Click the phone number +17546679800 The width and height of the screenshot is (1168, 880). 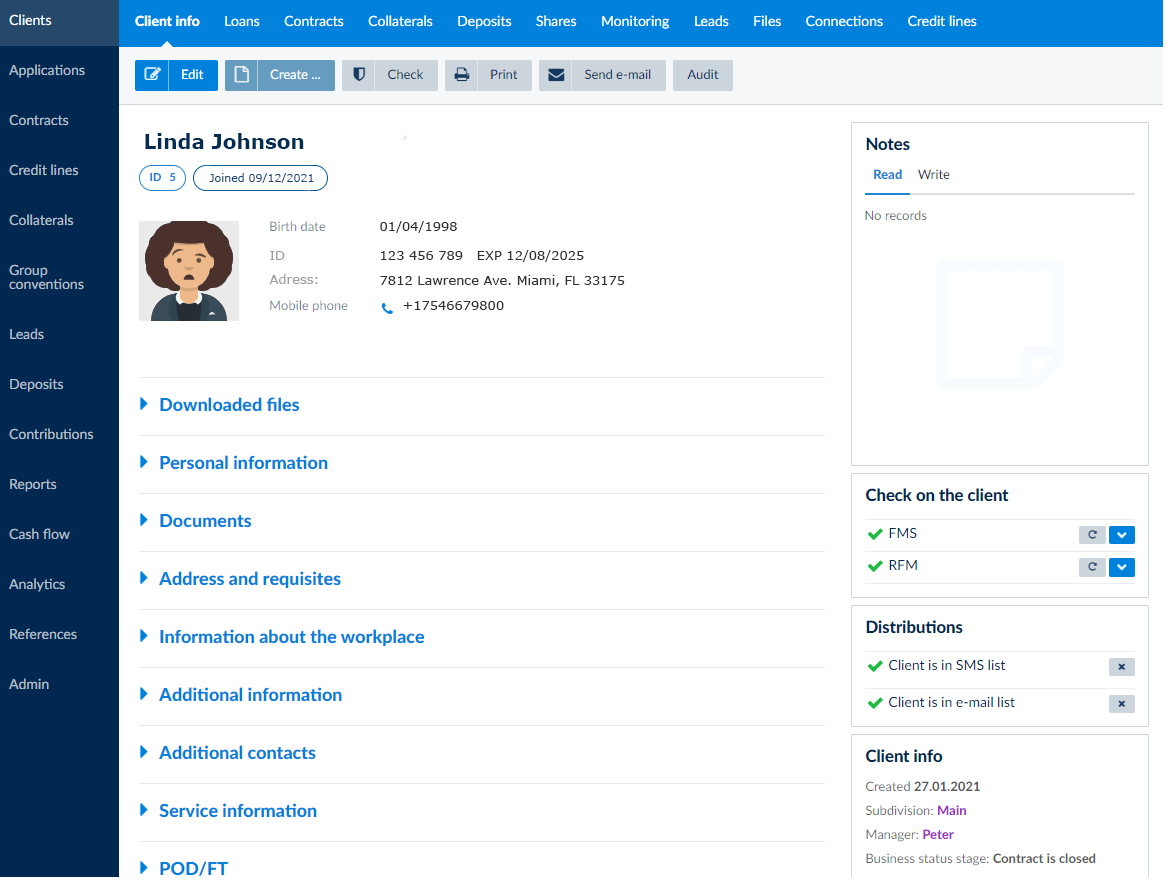tap(453, 306)
